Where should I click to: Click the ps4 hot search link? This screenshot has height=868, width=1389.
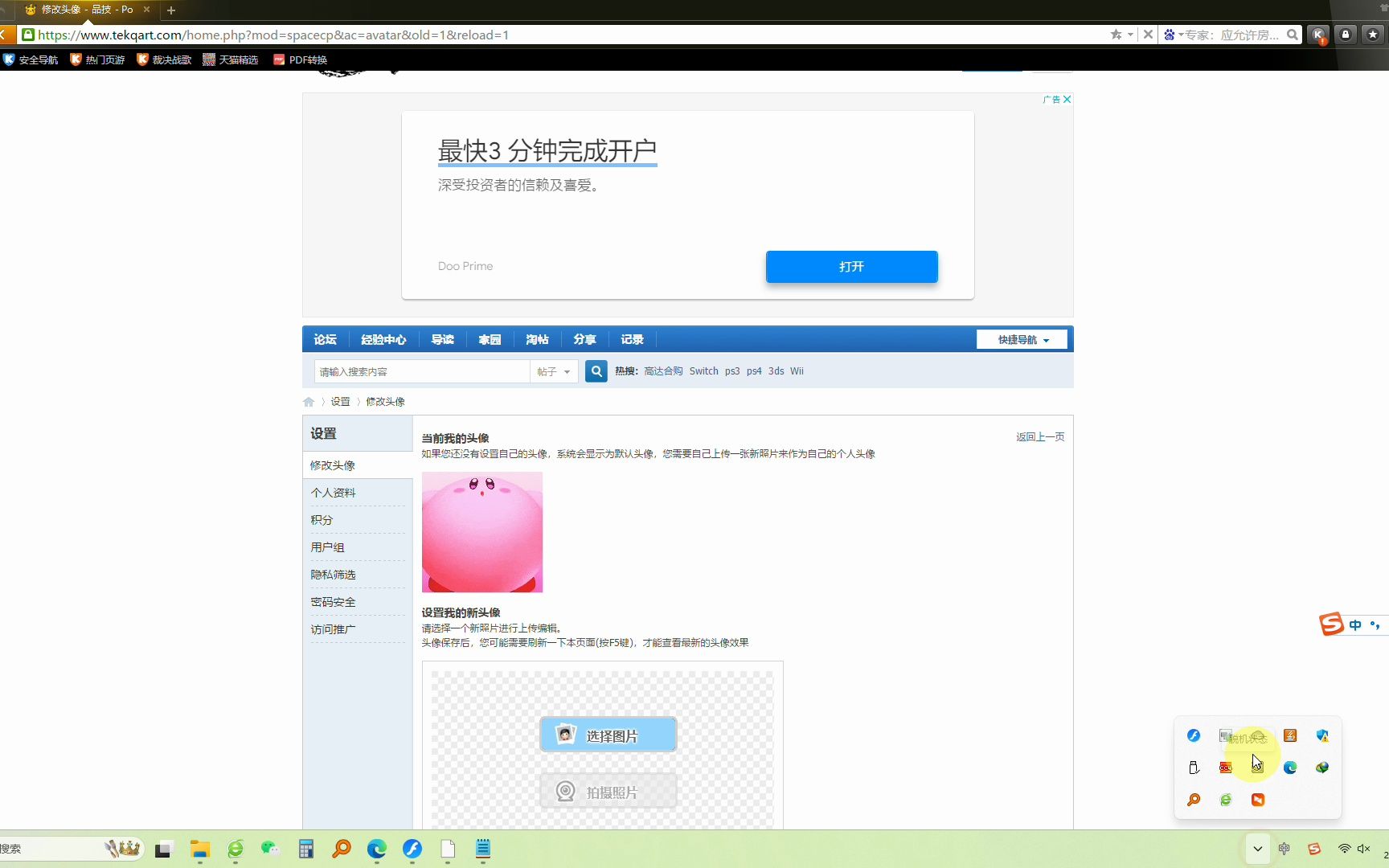[x=754, y=371]
